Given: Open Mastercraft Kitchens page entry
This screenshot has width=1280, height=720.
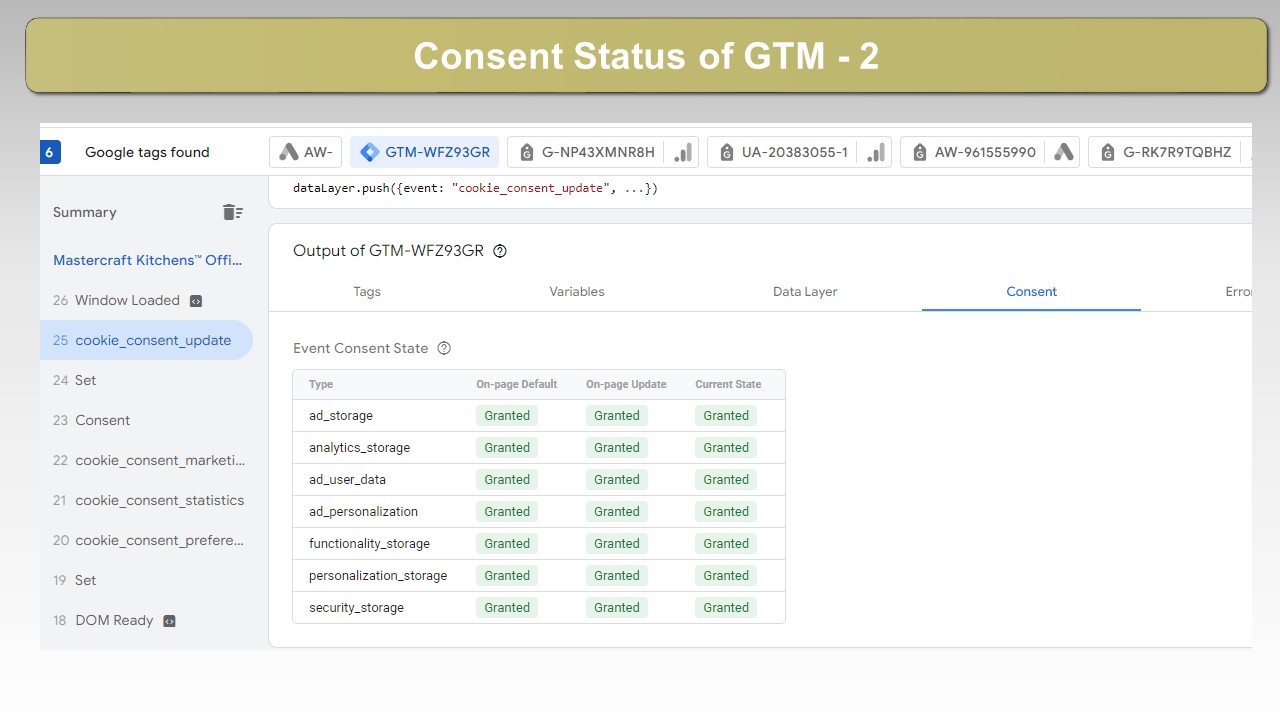Looking at the screenshot, I should 148,260.
